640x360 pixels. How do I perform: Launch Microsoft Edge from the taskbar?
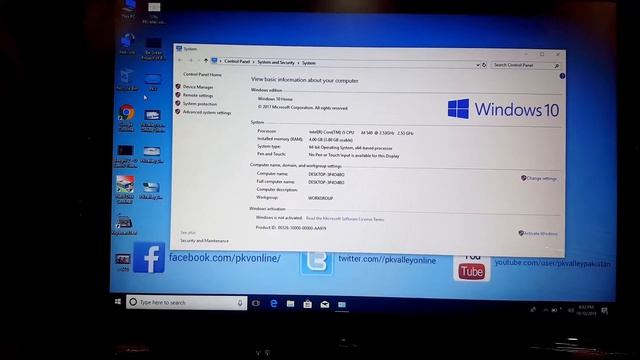tap(274, 303)
